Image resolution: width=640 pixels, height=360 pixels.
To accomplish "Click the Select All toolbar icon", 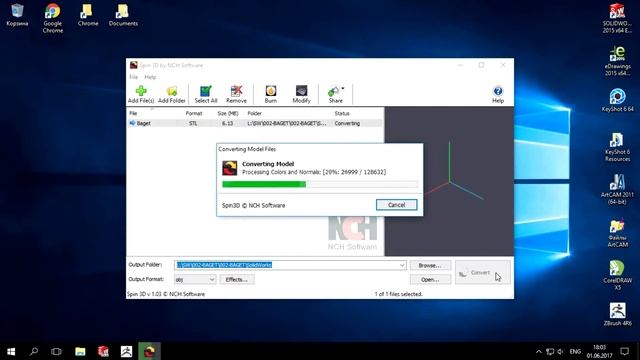I will [x=206, y=94].
